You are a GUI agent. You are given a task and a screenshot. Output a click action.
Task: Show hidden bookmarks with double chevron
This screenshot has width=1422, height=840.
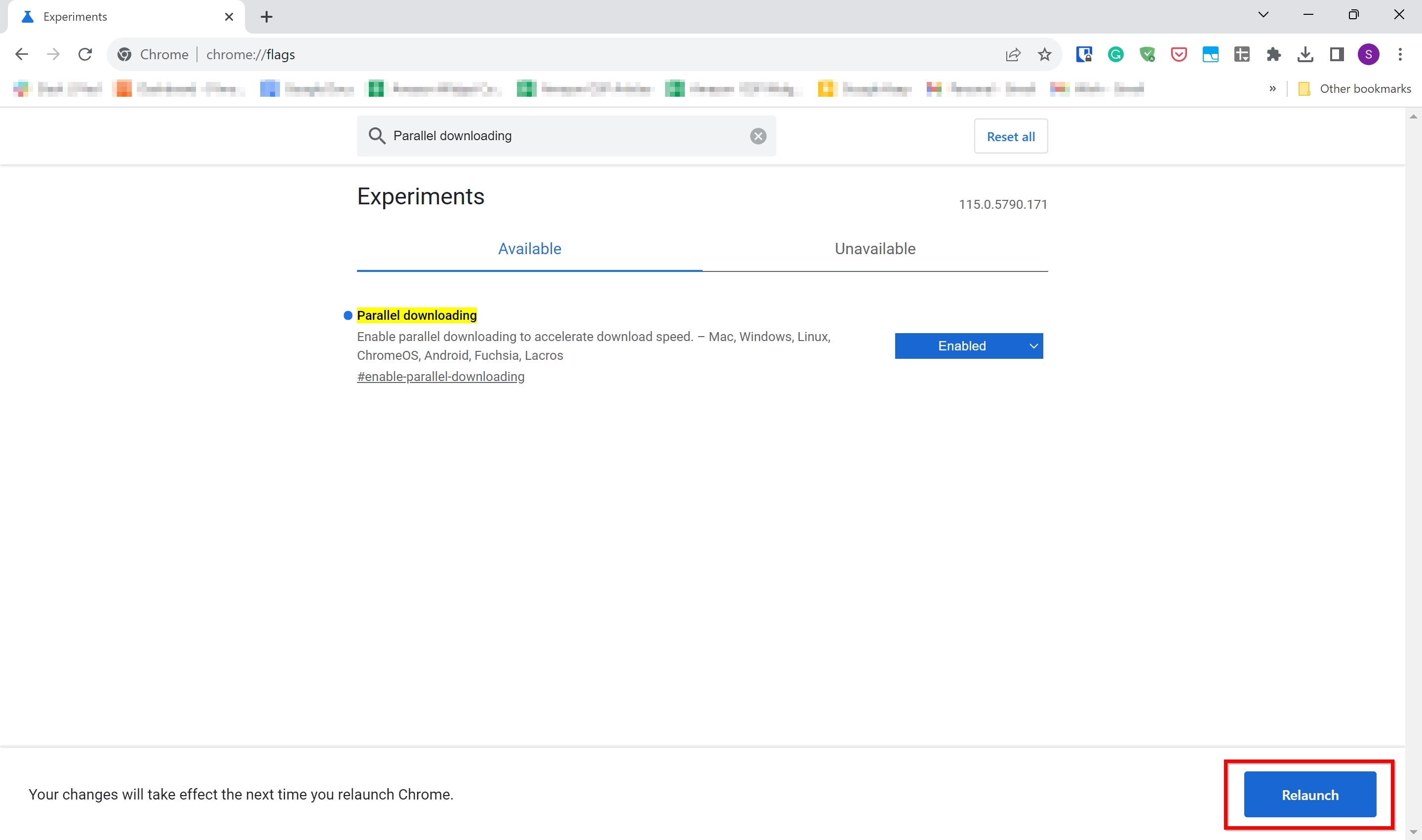1272,88
